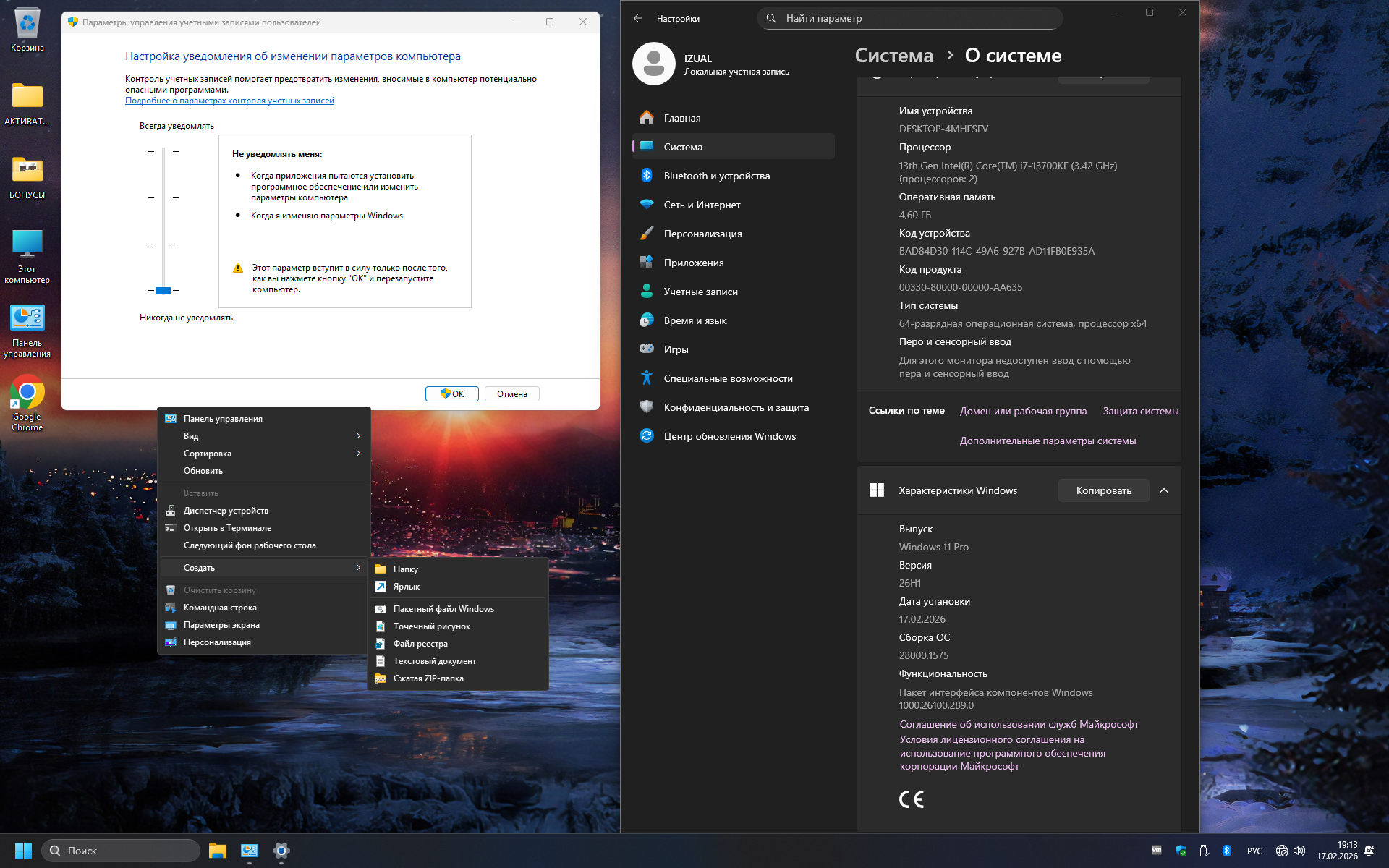Expand the Вид submenu arrow
Viewport: 1389px width, 868px height.
tap(358, 436)
